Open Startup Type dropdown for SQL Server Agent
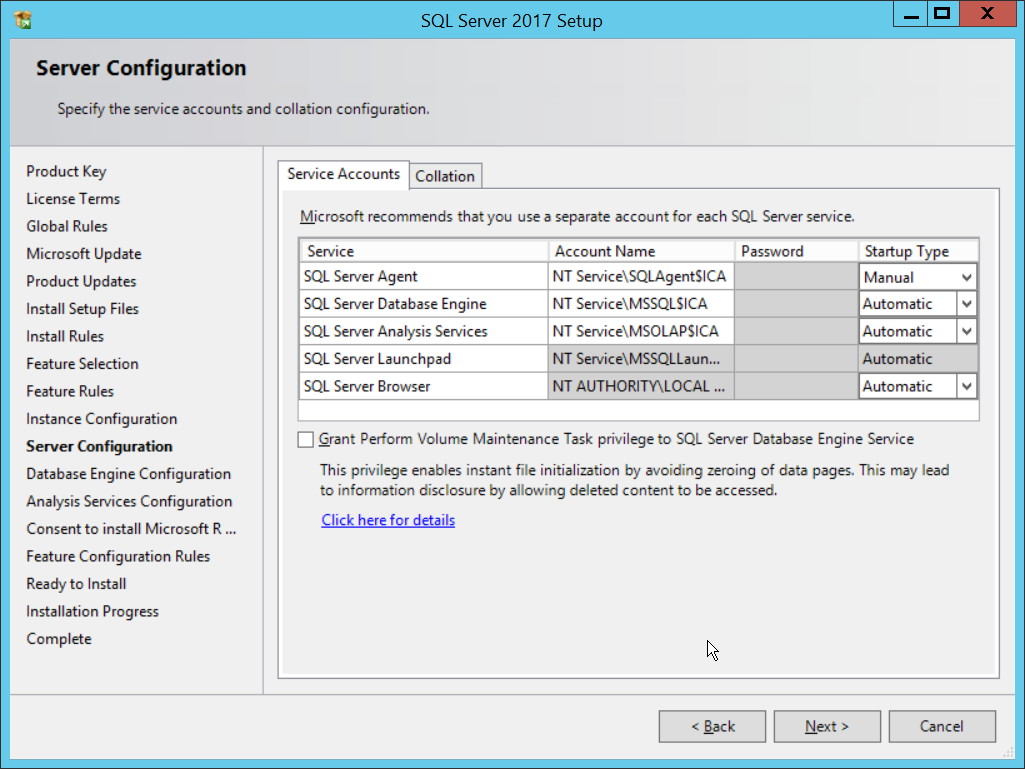 966,277
